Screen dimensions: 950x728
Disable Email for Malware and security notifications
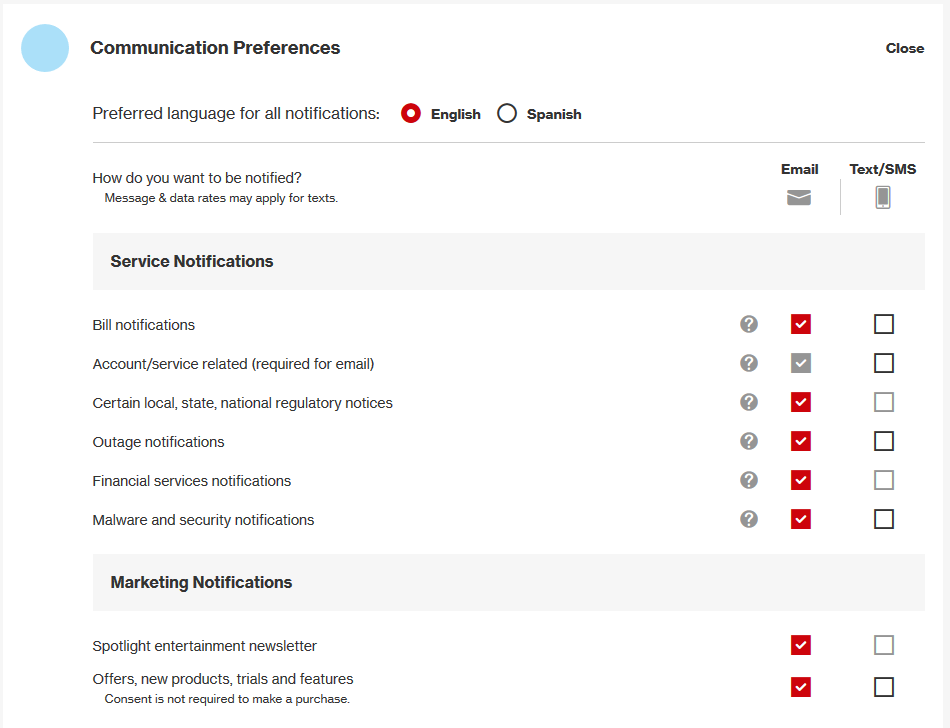800,519
